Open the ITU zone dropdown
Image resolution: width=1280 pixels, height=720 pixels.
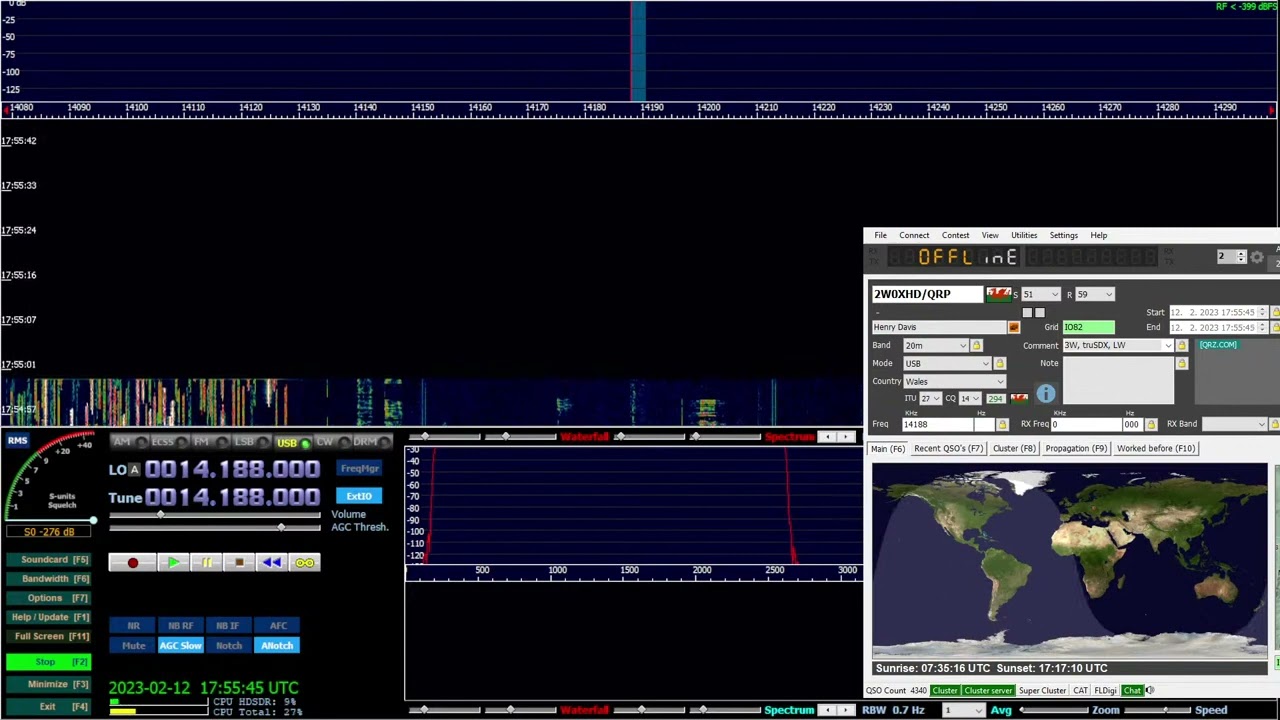930,399
